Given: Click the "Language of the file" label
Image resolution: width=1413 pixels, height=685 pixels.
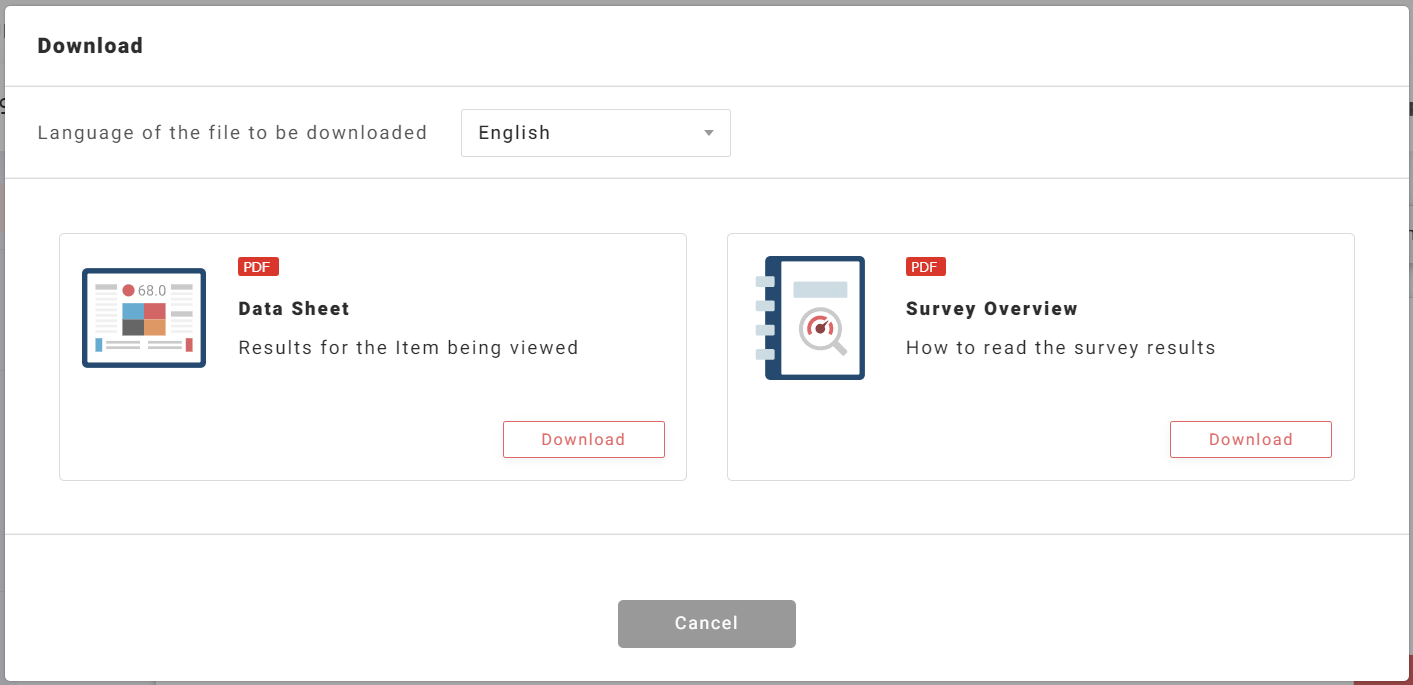Looking at the screenshot, I should [232, 133].
